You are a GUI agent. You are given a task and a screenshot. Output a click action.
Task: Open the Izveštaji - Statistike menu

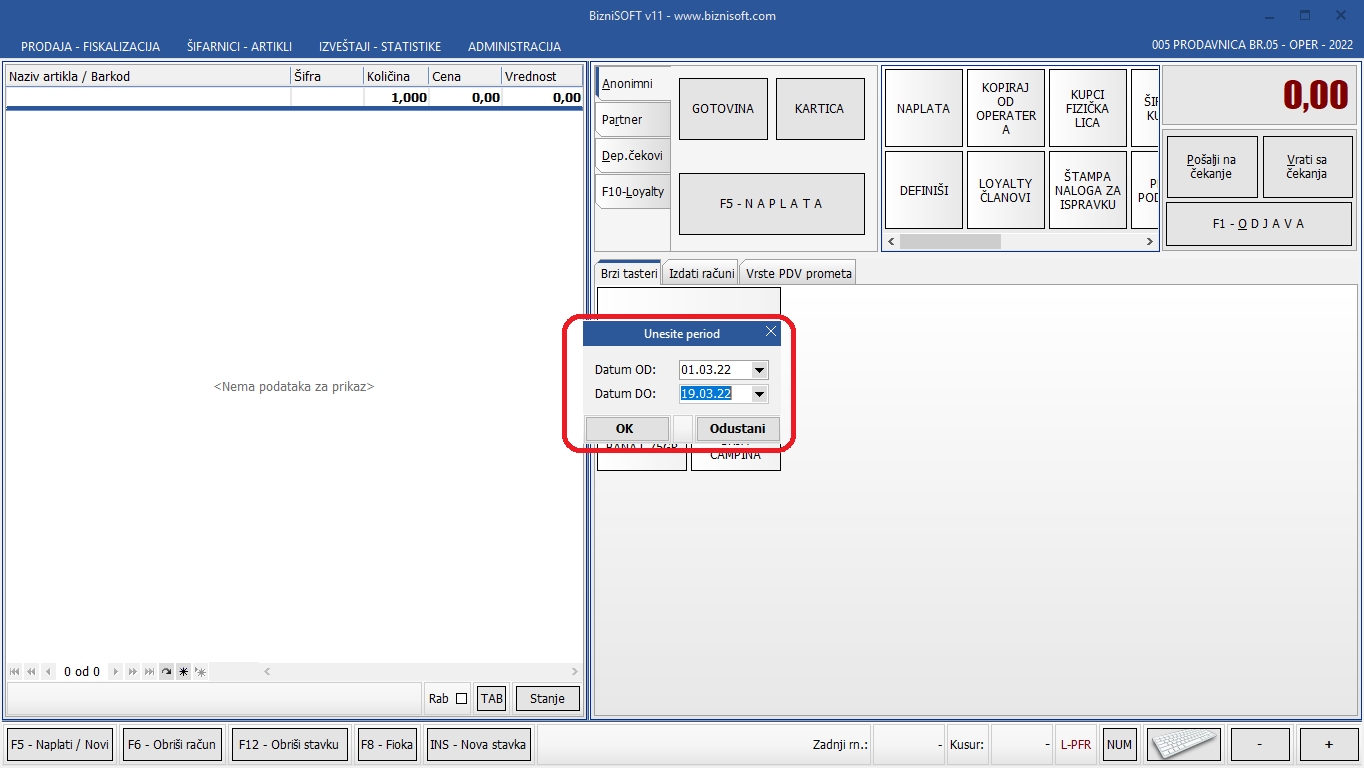coord(379,47)
